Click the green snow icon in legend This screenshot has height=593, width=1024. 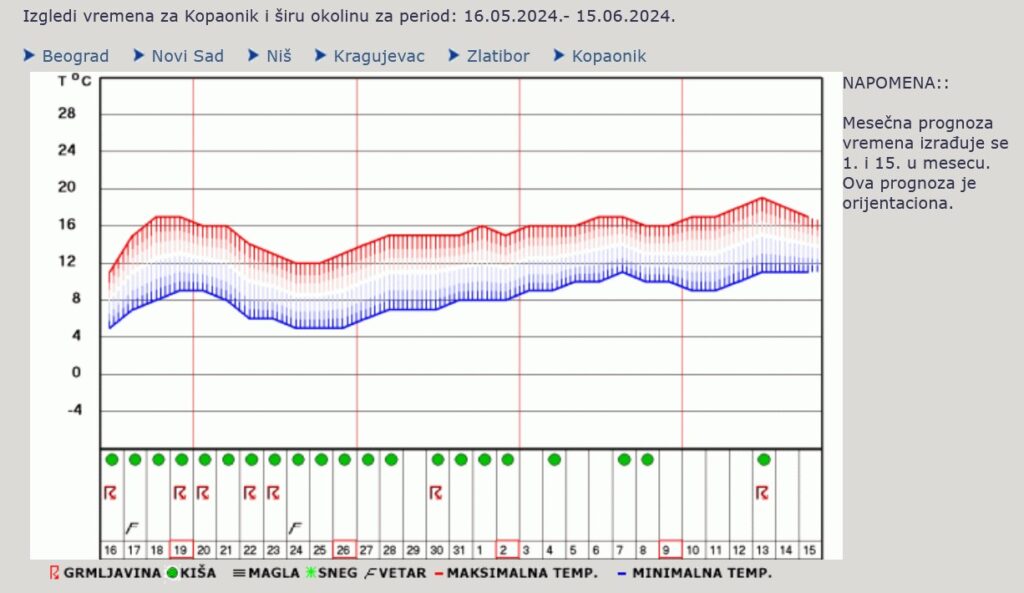310,573
